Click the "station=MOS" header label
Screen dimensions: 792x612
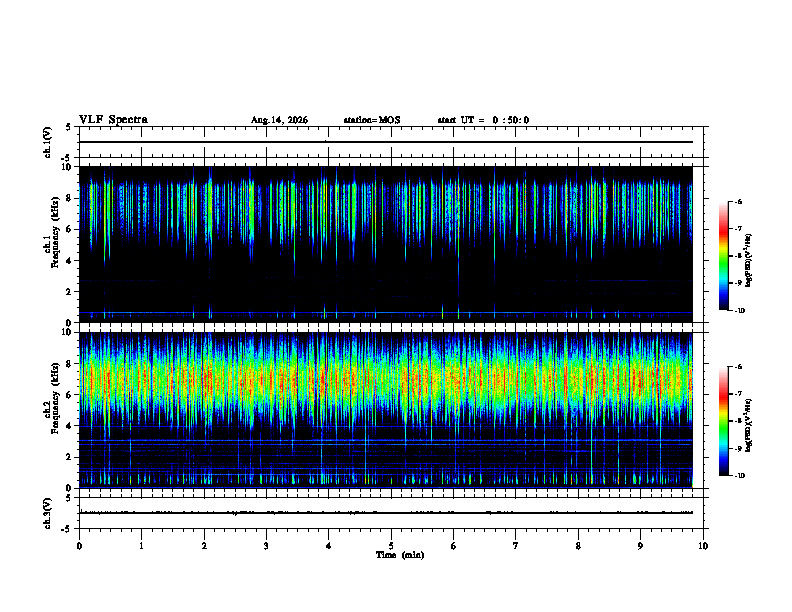pos(372,120)
